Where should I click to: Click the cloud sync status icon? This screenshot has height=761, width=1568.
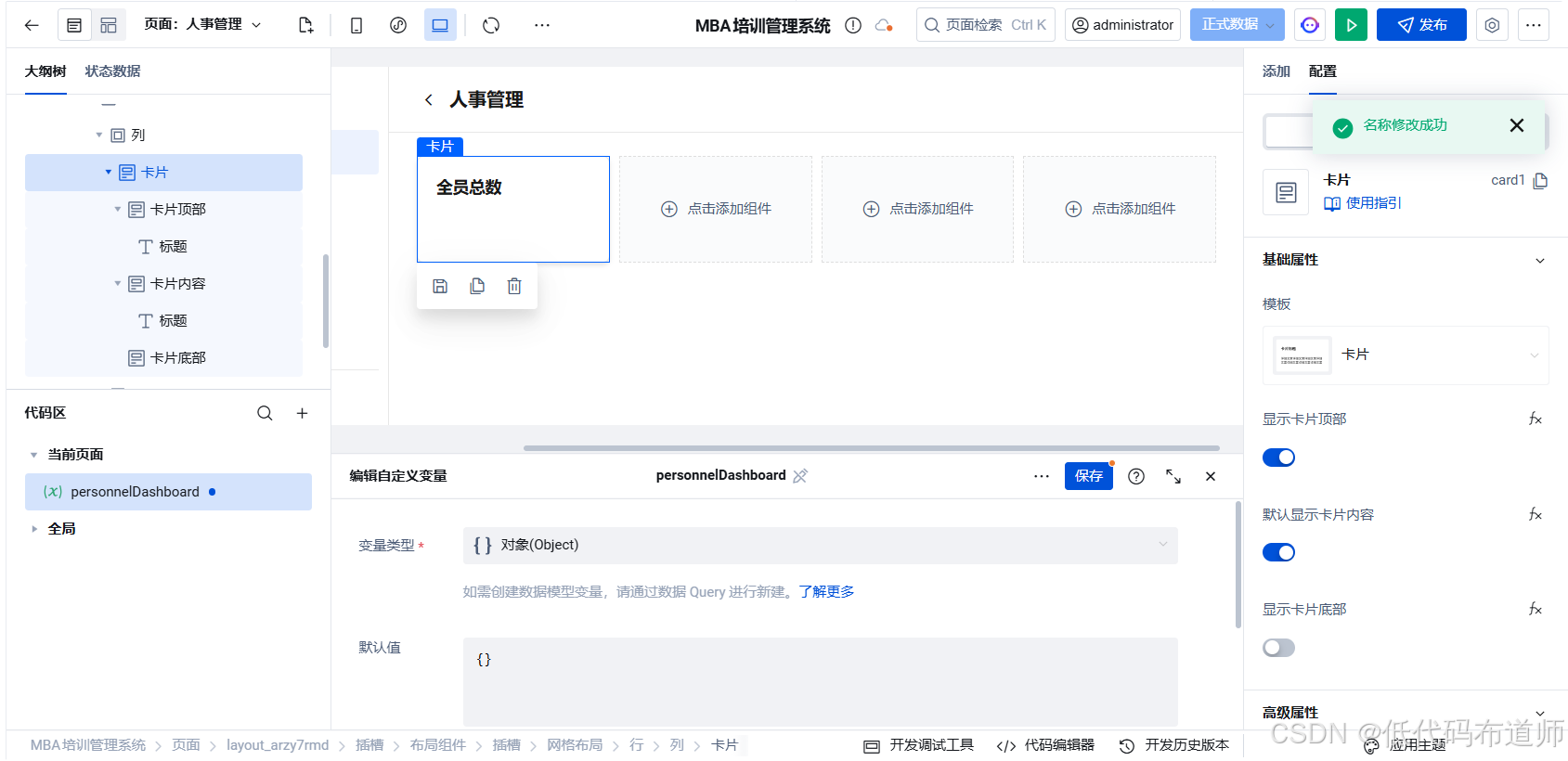pyautogui.click(x=884, y=25)
